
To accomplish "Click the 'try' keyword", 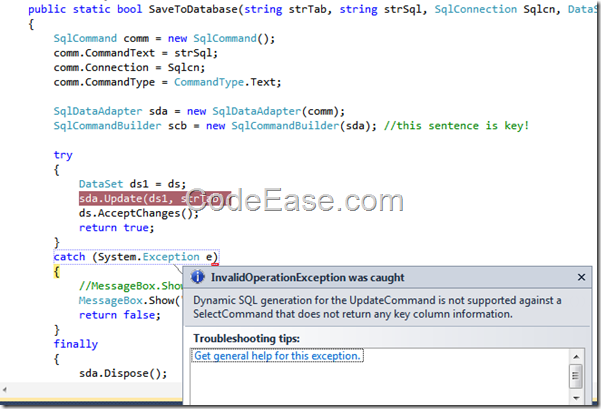I will click(62, 155).
